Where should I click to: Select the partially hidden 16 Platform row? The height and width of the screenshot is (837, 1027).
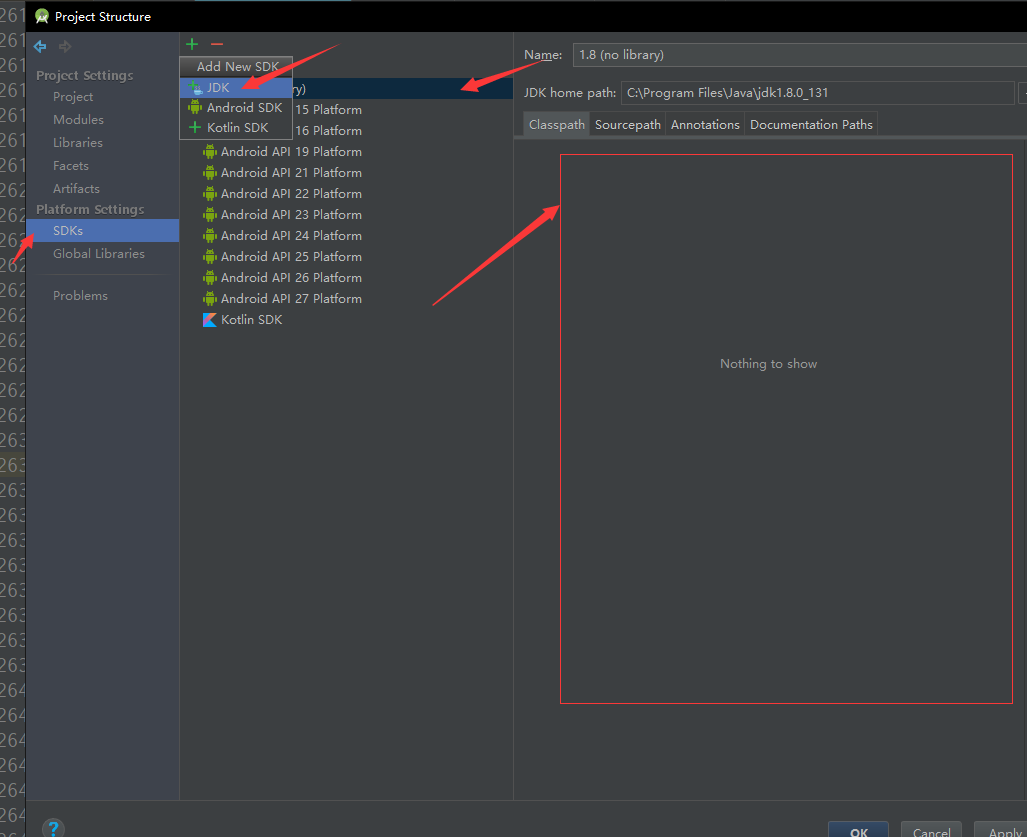tap(402, 131)
